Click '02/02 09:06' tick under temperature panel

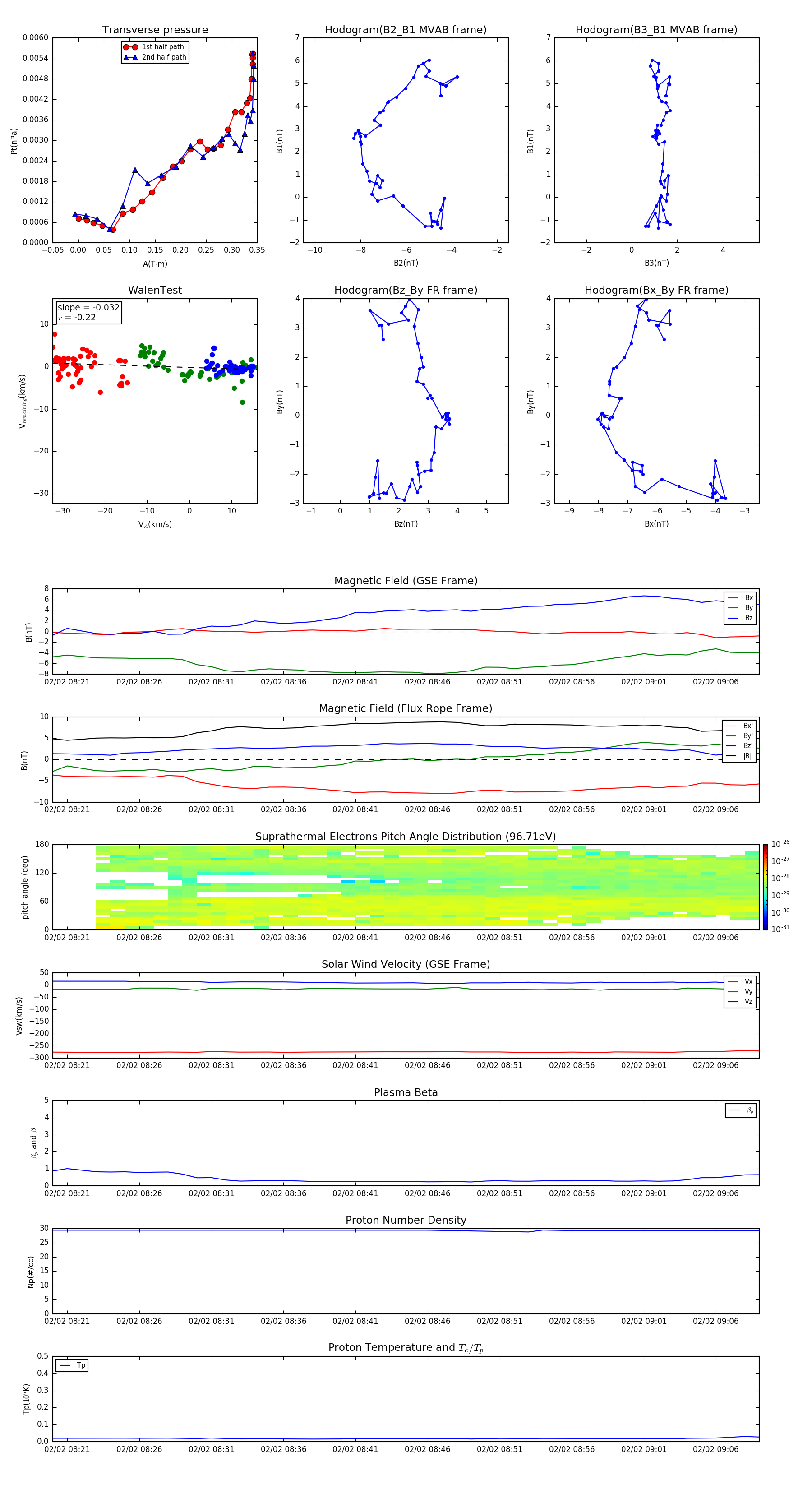pos(715,1449)
